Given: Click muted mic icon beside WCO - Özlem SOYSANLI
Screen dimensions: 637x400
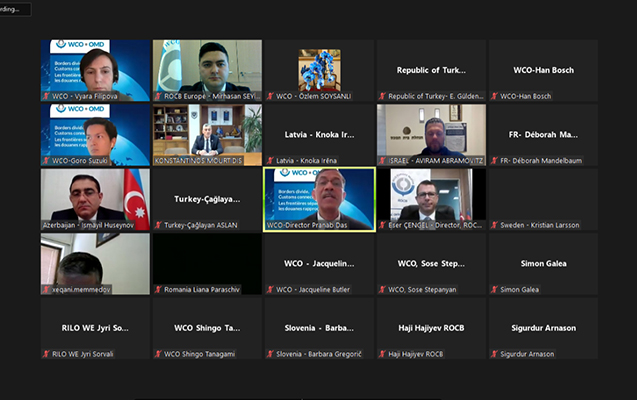Looking at the screenshot, I should click(x=270, y=96).
